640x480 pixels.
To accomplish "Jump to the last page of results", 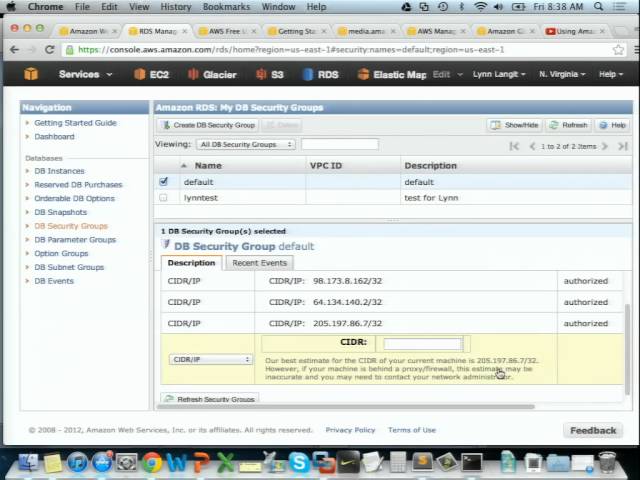I will [x=622, y=146].
